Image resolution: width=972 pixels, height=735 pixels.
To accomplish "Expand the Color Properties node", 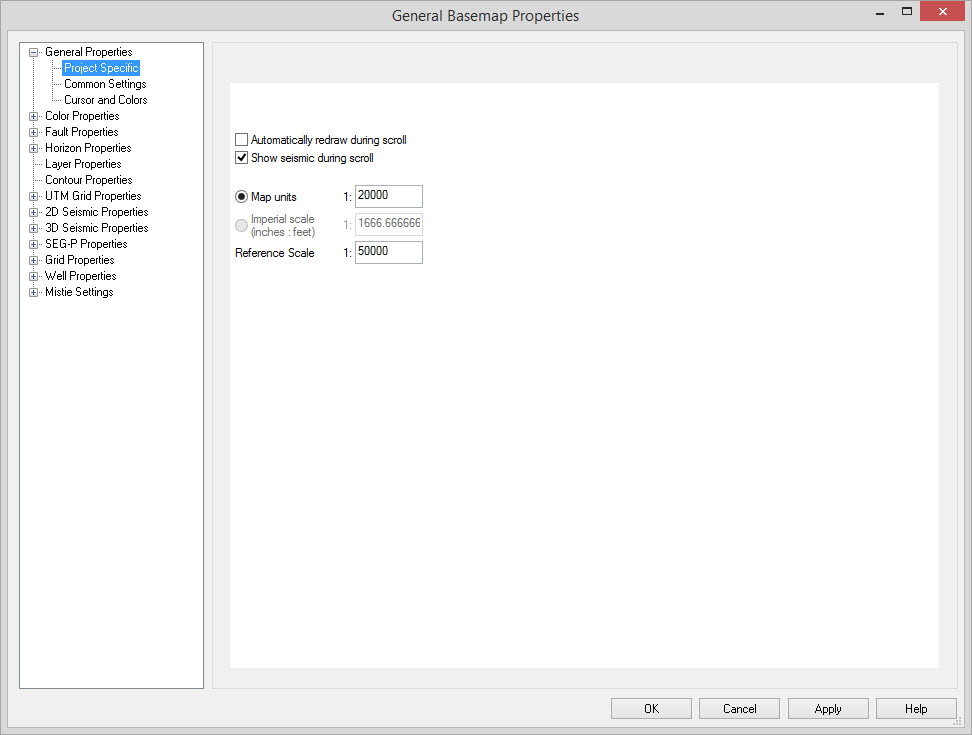I will click(34, 116).
